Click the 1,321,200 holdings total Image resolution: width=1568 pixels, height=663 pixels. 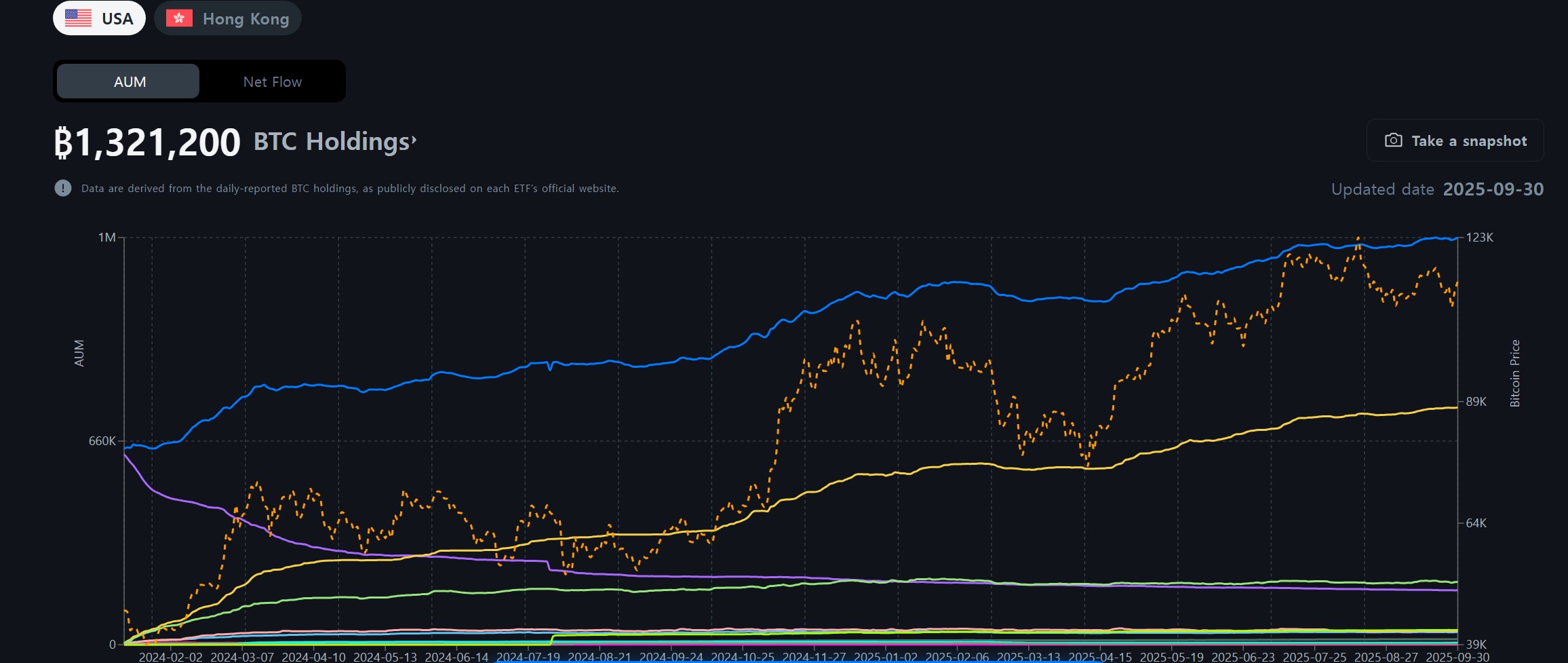pyautogui.click(x=157, y=143)
